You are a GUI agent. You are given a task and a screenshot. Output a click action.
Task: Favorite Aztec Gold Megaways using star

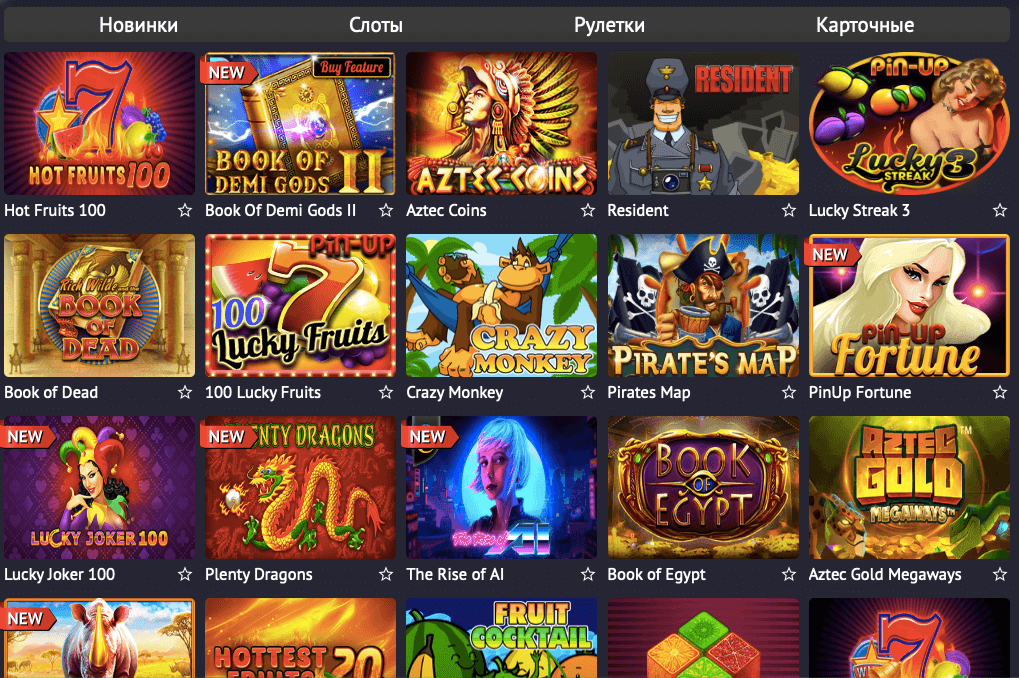pos(1000,574)
